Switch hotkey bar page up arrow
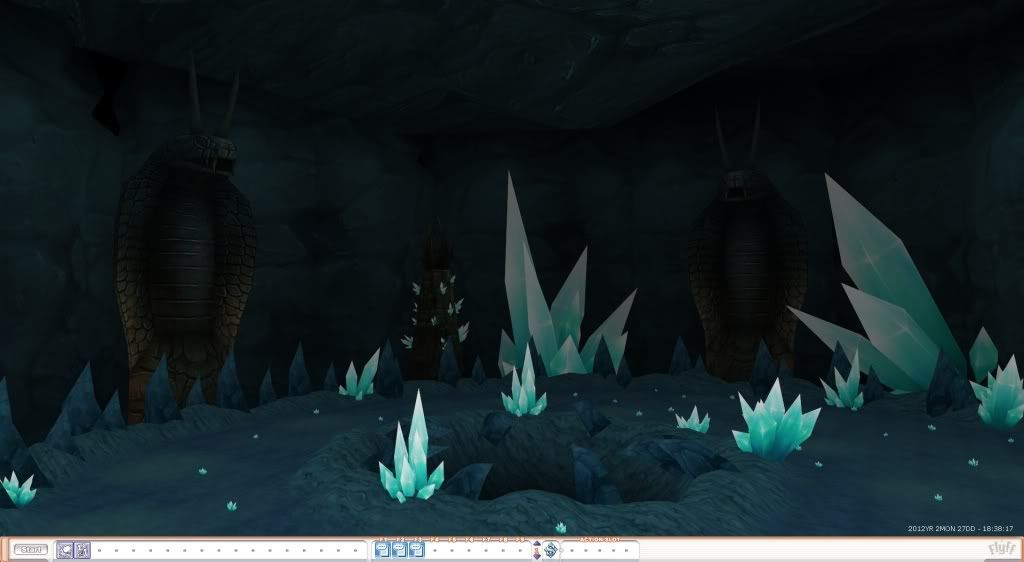Image resolution: width=1024 pixels, height=562 pixels. pos(536,545)
